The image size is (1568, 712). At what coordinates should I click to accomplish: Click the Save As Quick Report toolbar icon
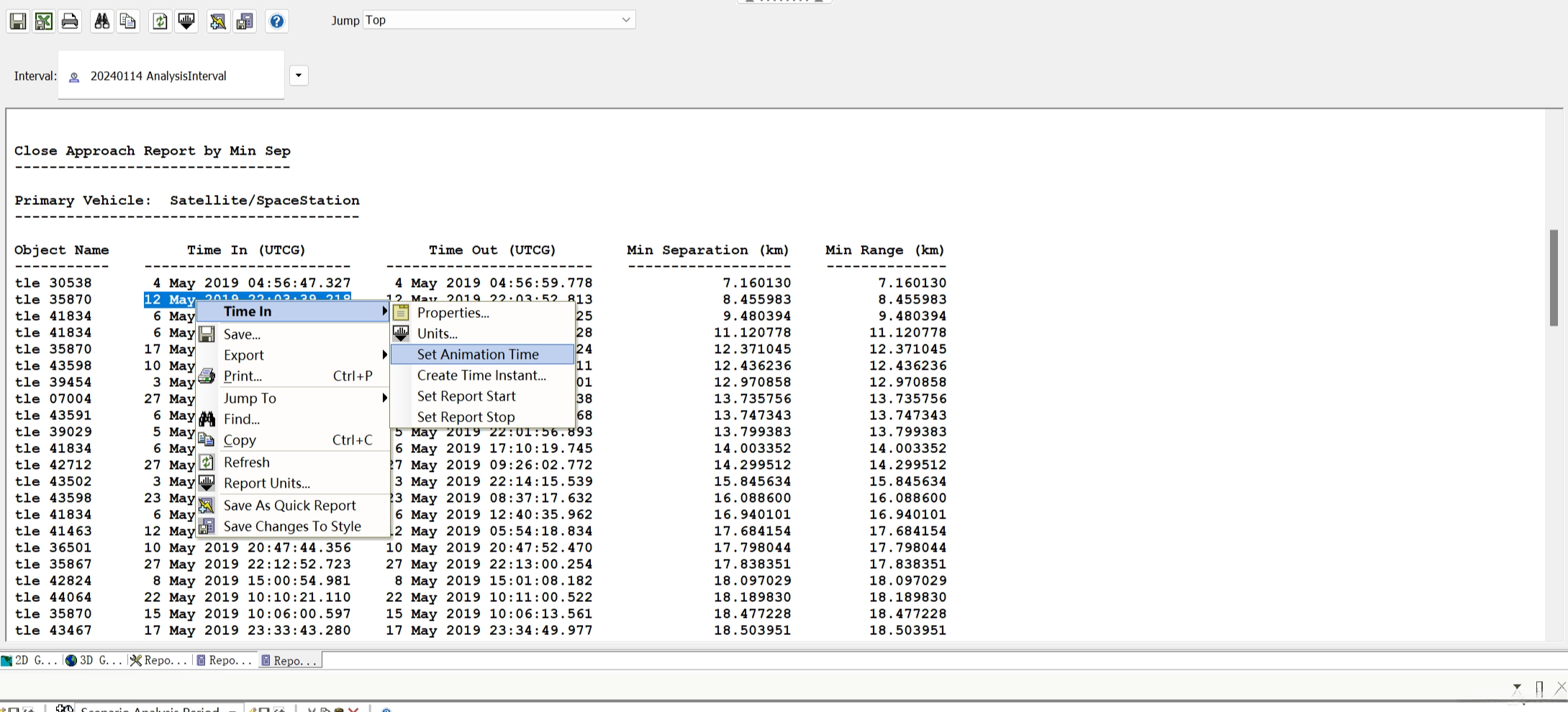218,21
